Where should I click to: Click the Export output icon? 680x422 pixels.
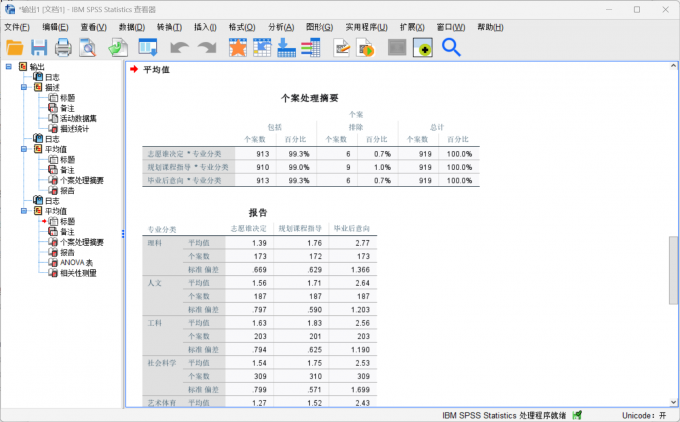[x=117, y=47]
